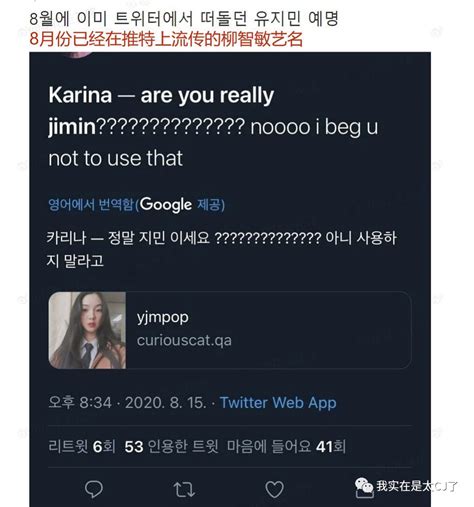Click the reply speech bubble icon
474x507 pixels.
pyautogui.click(x=94, y=489)
